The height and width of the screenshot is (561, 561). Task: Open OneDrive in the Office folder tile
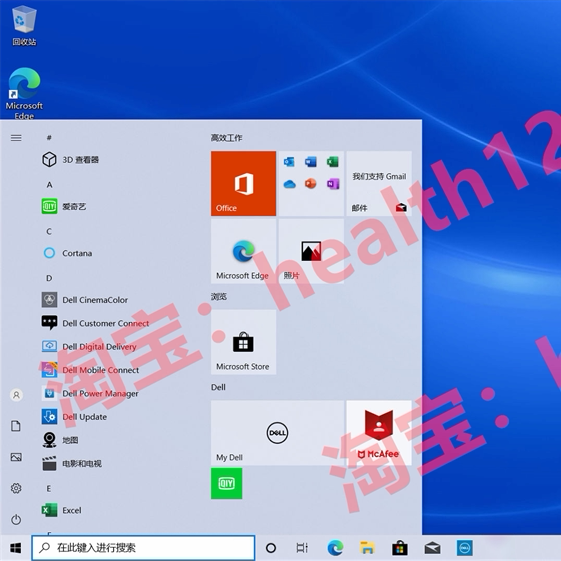coord(289,184)
